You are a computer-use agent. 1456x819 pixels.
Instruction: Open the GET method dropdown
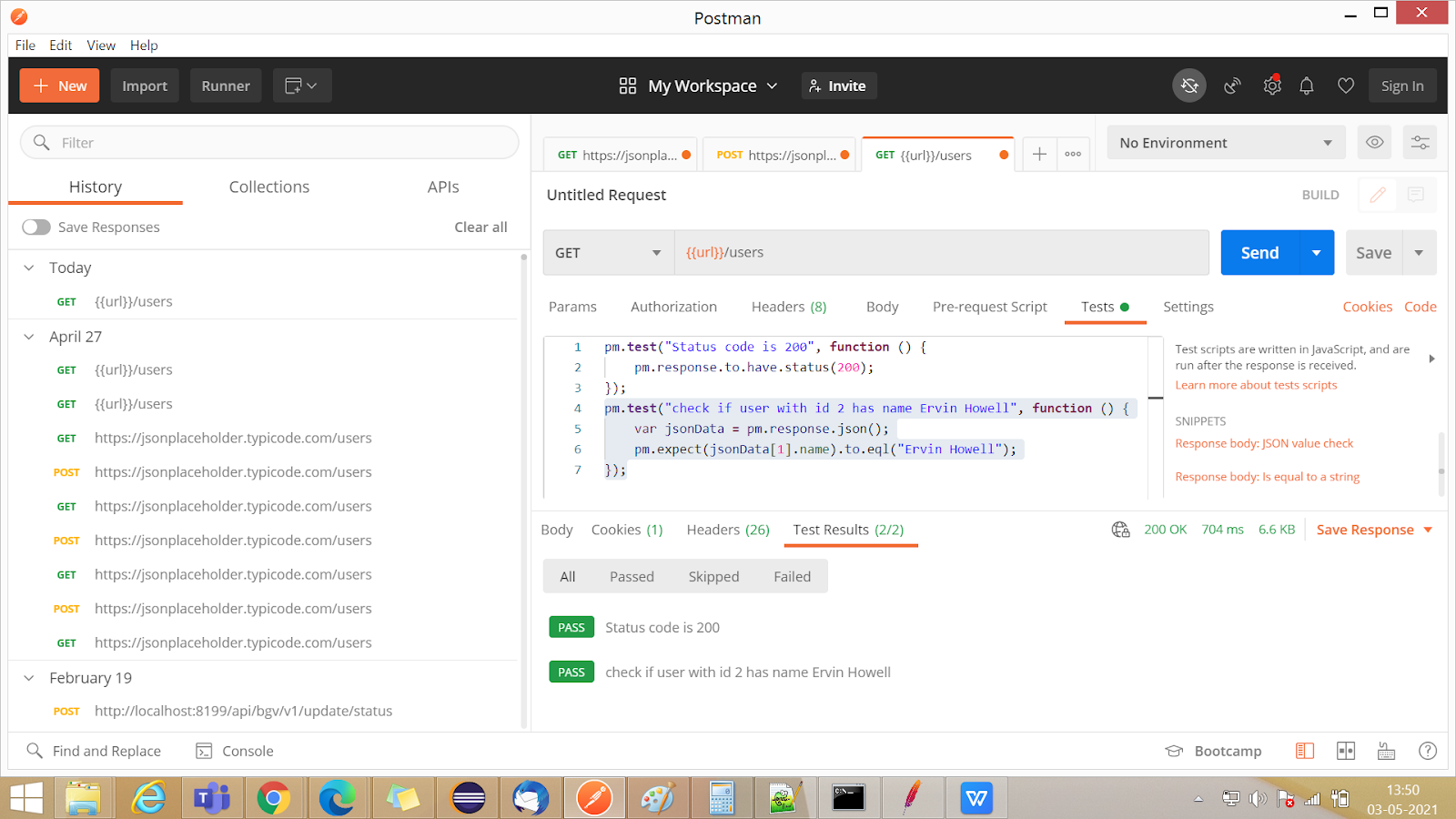pyautogui.click(x=608, y=253)
